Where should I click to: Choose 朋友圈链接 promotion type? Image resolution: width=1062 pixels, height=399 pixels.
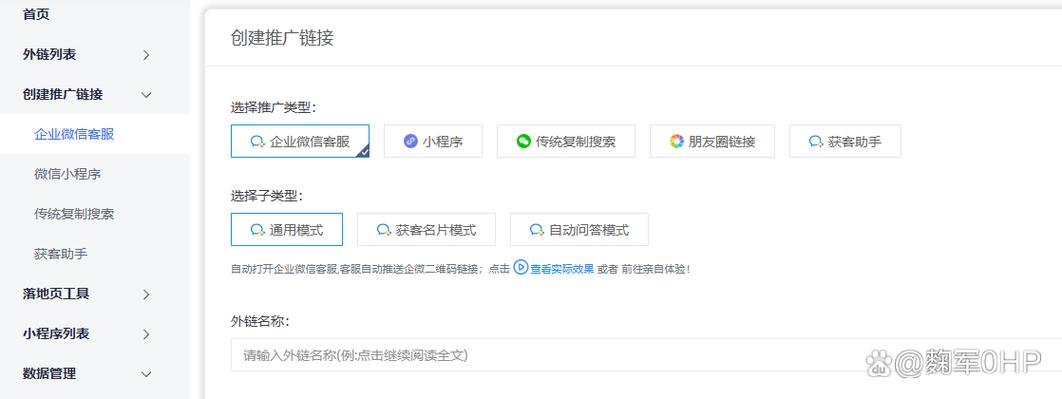coord(713,141)
